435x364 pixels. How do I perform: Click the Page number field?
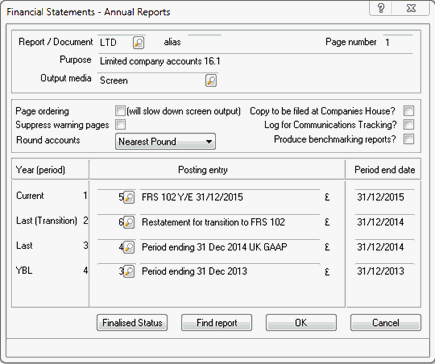(398, 42)
